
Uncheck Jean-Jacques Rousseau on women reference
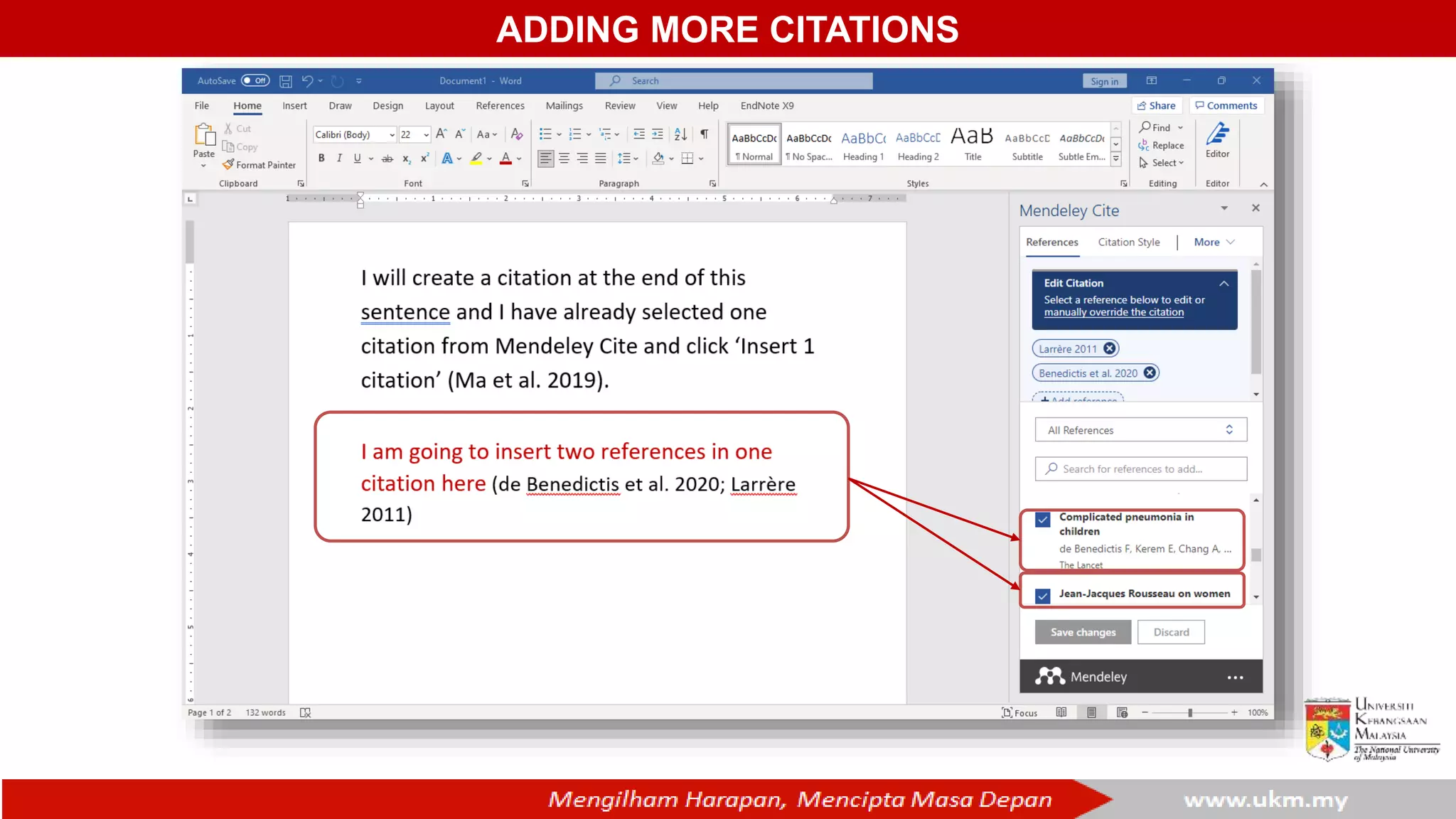[1042, 595]
